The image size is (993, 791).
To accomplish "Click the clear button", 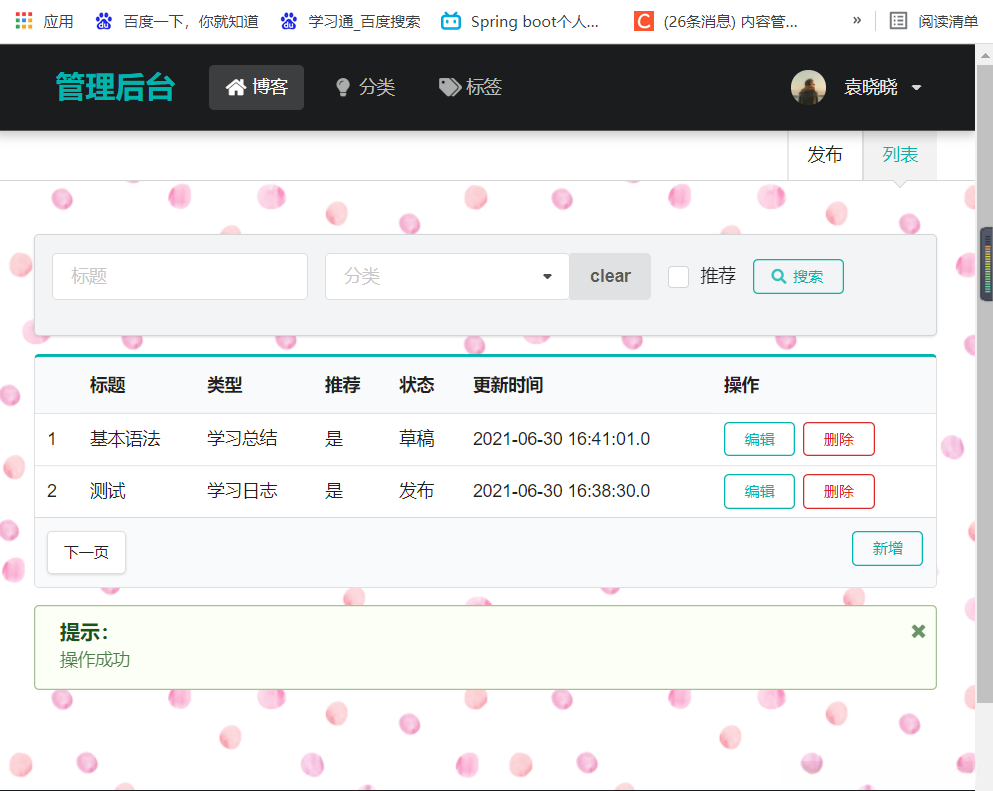I will pyautogui.click(x=610, y=276).
